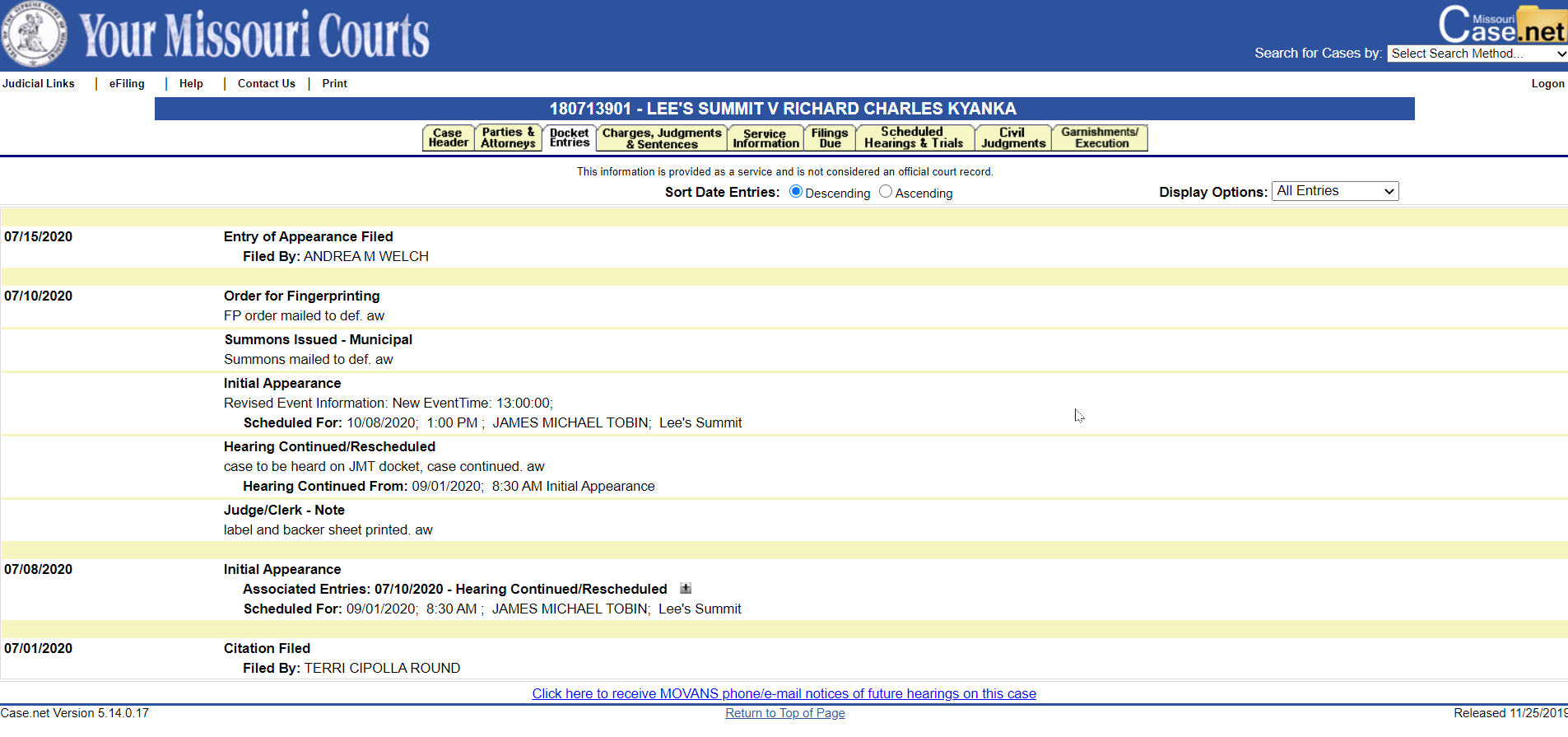Click the 07/01/2020 date entry

coord(38,648)
